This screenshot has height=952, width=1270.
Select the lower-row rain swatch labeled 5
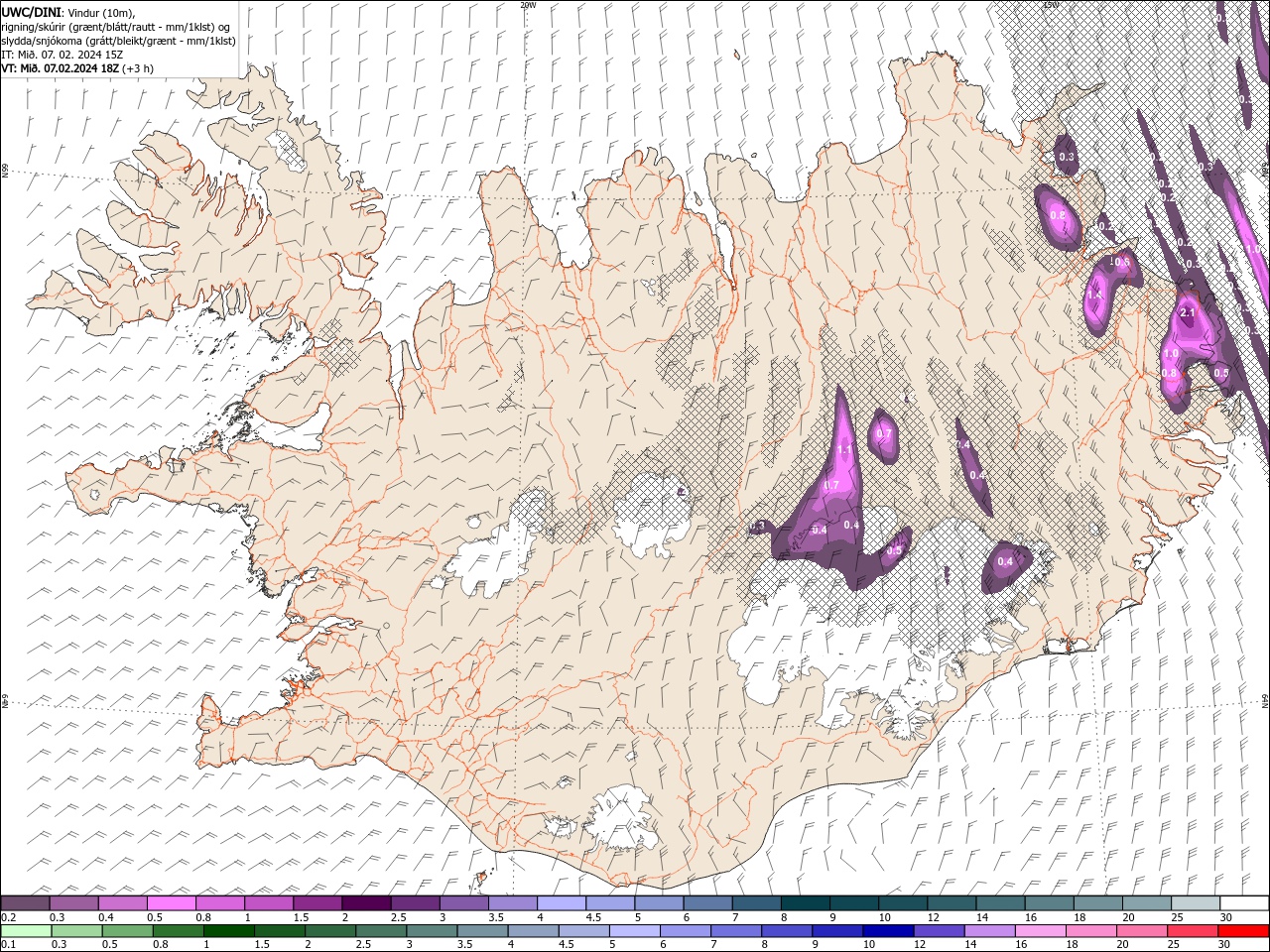coord(635,931)
